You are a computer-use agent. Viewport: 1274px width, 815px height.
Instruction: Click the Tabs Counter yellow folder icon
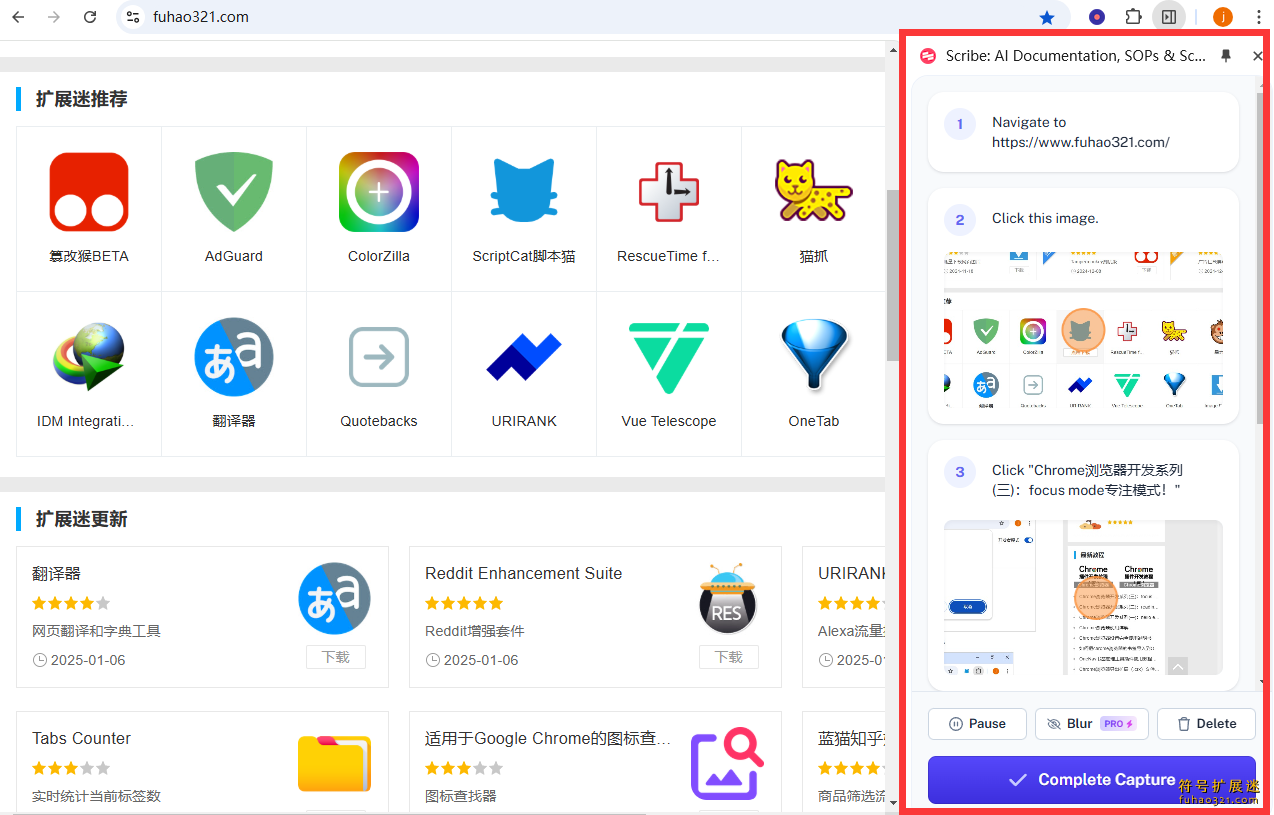[335, 764]
